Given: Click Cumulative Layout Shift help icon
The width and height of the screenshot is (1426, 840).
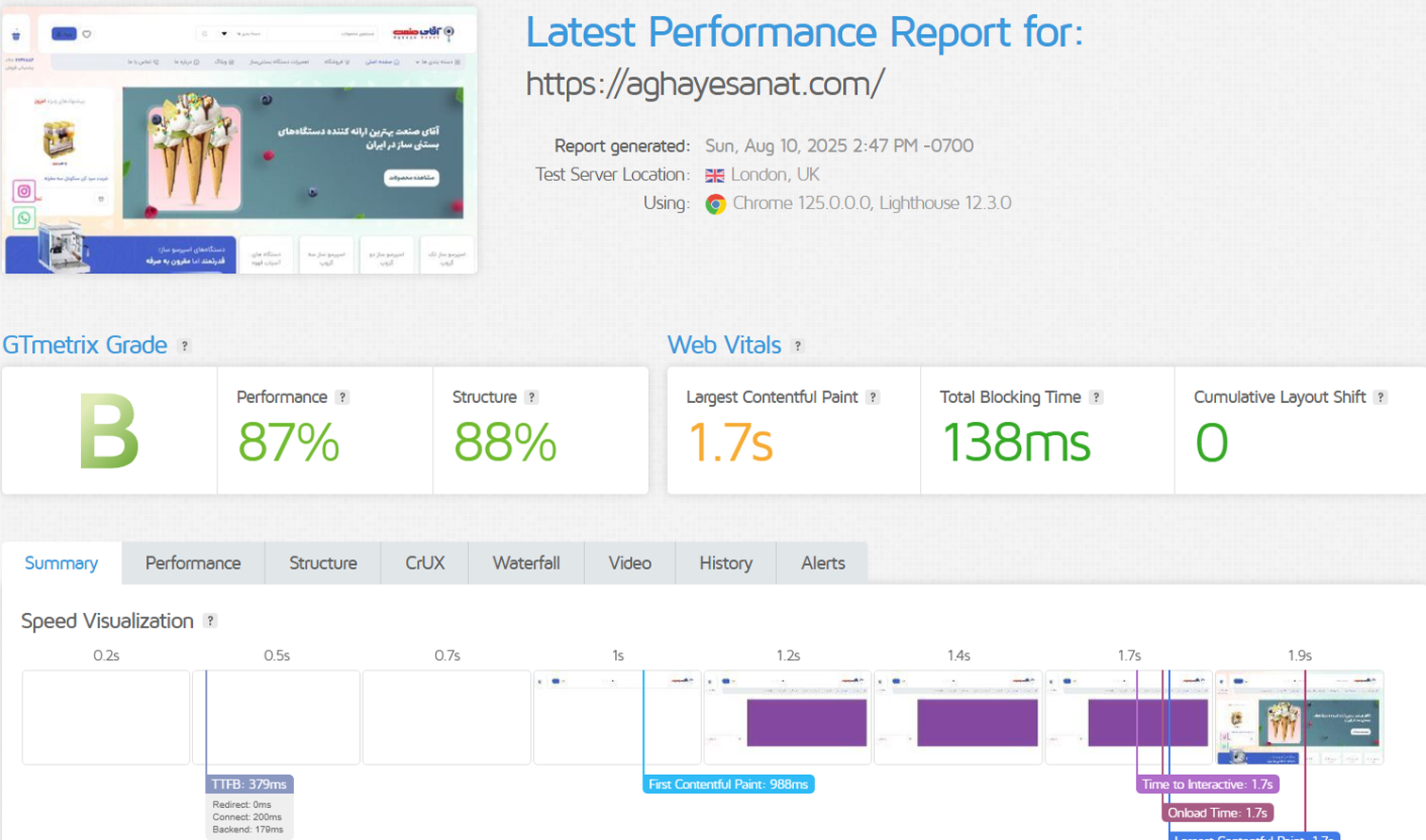Looking at the screenshot, I should (x=1380, y=397).
